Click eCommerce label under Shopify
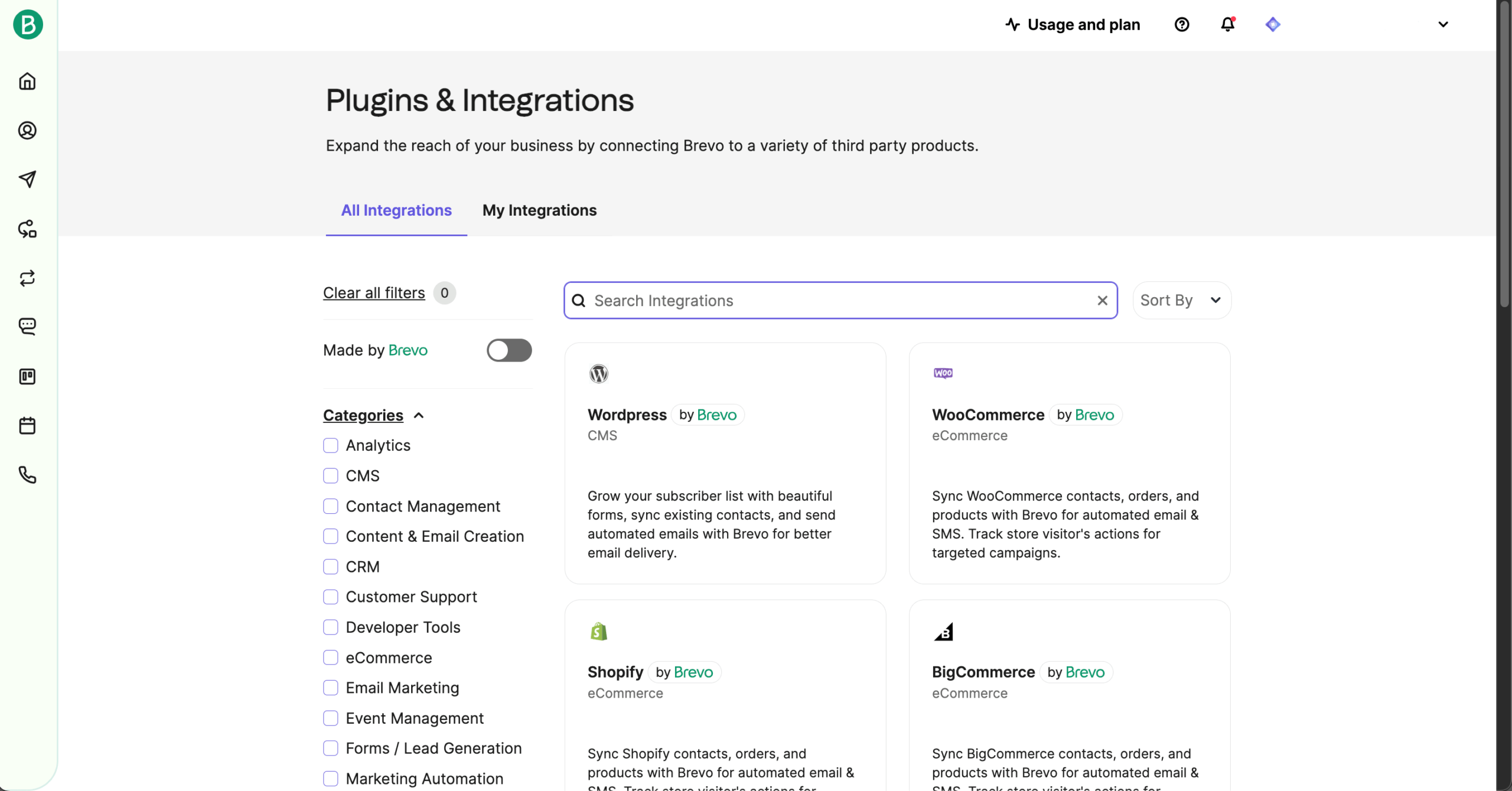 pyautogui.click(x=625, y=693)
